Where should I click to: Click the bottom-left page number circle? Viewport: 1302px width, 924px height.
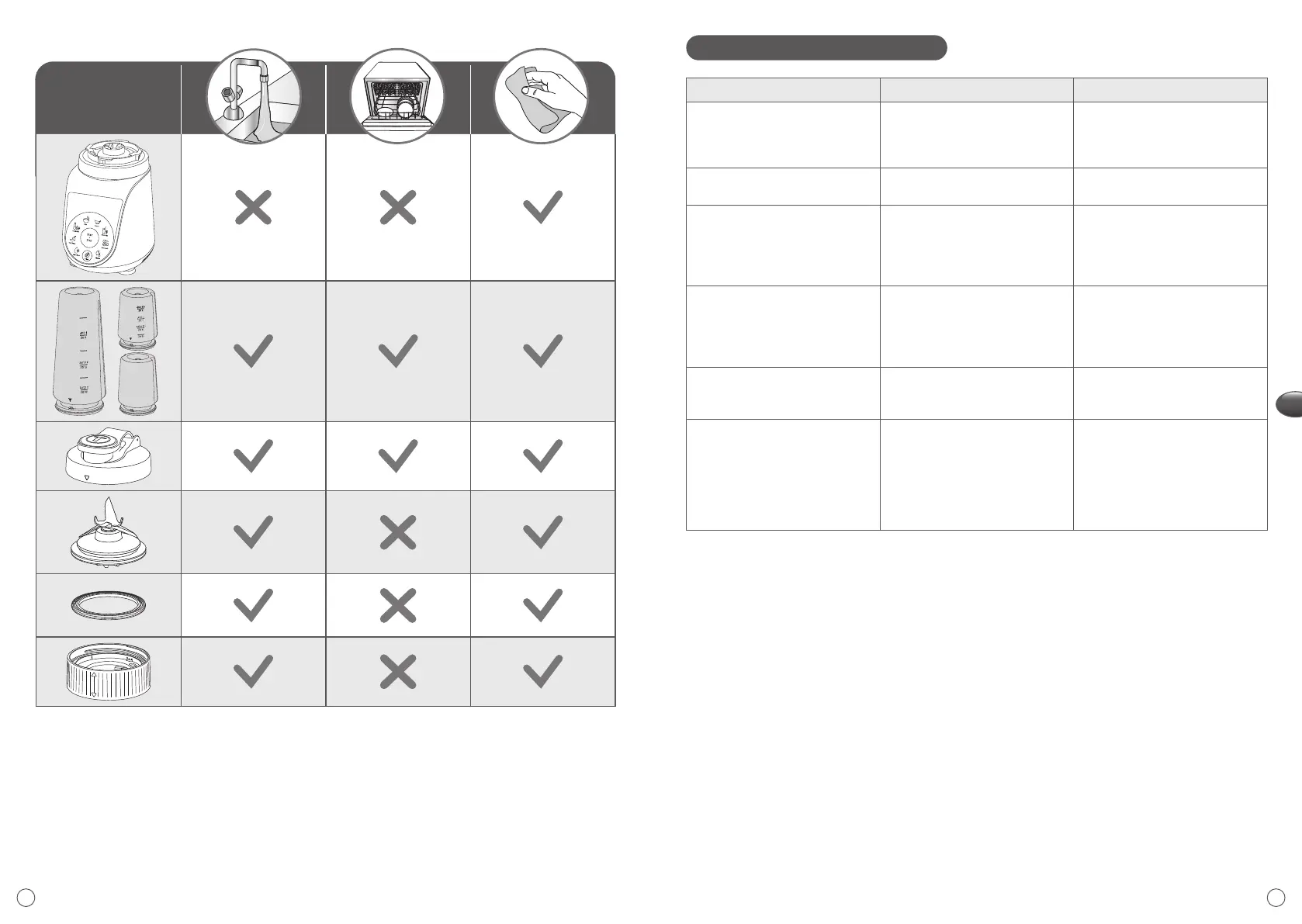click(26, 898)
